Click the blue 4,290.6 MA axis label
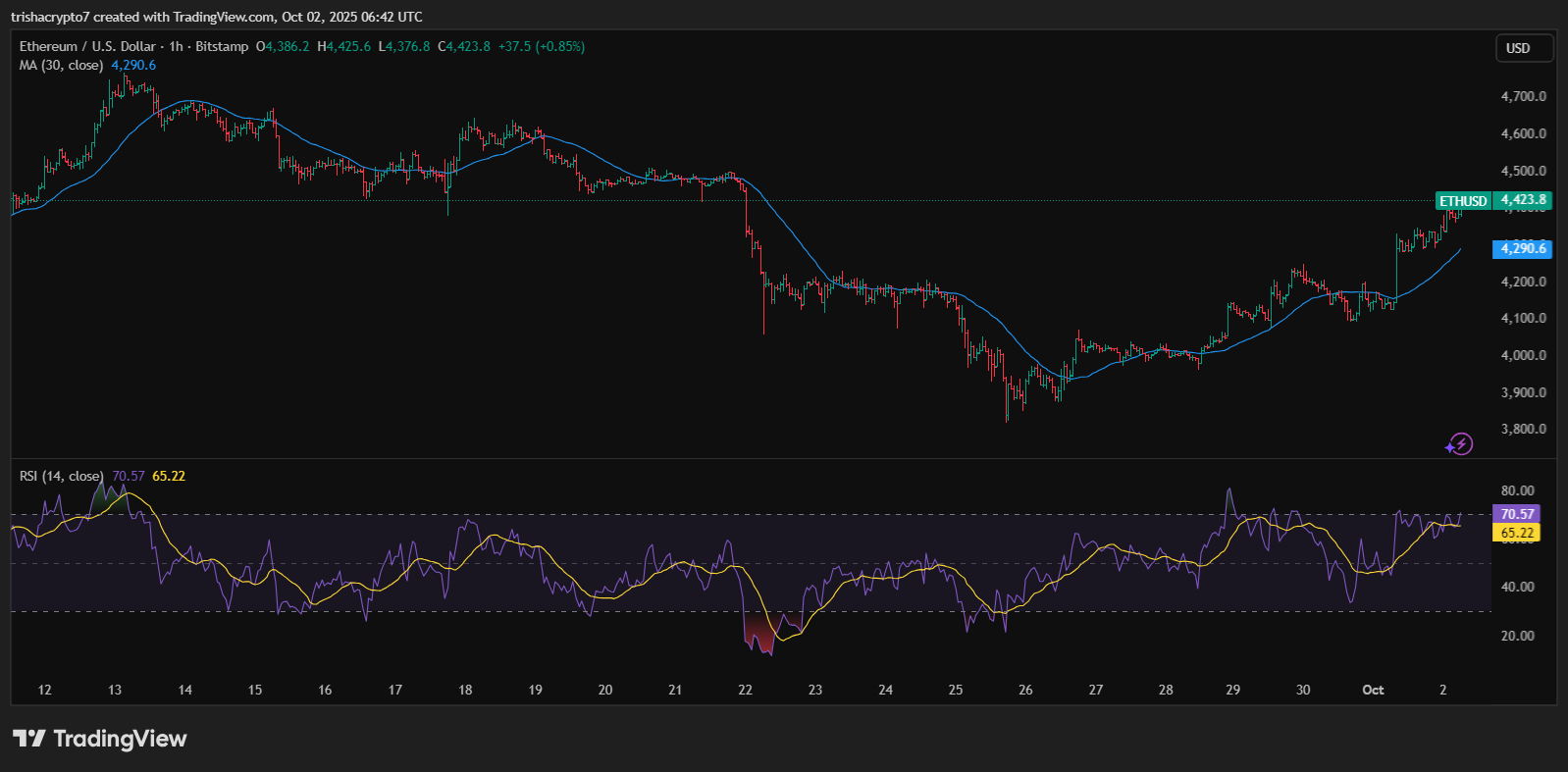This screenshot has height=772, width=1568. [1522, 249]
